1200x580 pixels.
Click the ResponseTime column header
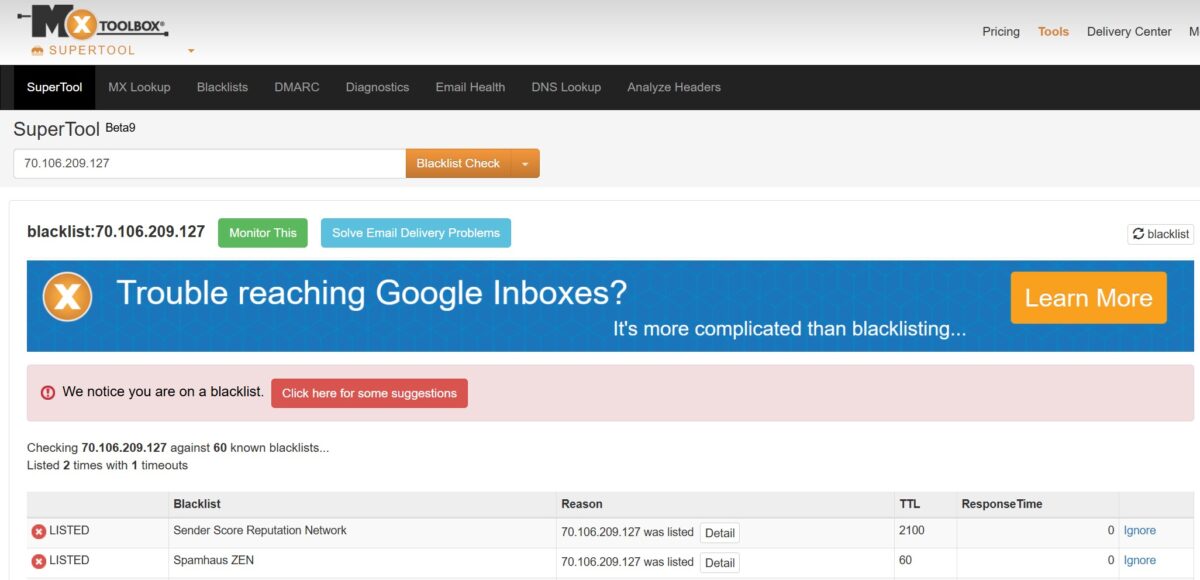[1001, 504]
